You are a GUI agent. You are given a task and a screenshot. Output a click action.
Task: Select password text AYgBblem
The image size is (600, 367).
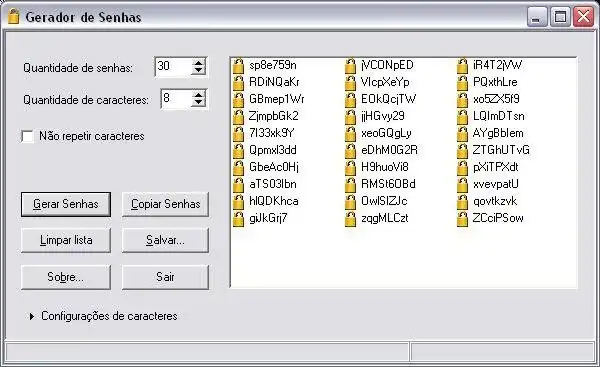[498, 133]
